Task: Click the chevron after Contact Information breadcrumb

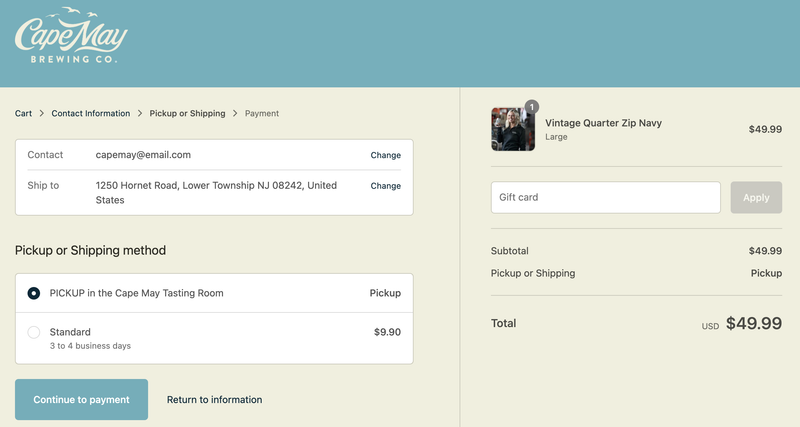Action: pyautogui.click(x=140, y=113)
